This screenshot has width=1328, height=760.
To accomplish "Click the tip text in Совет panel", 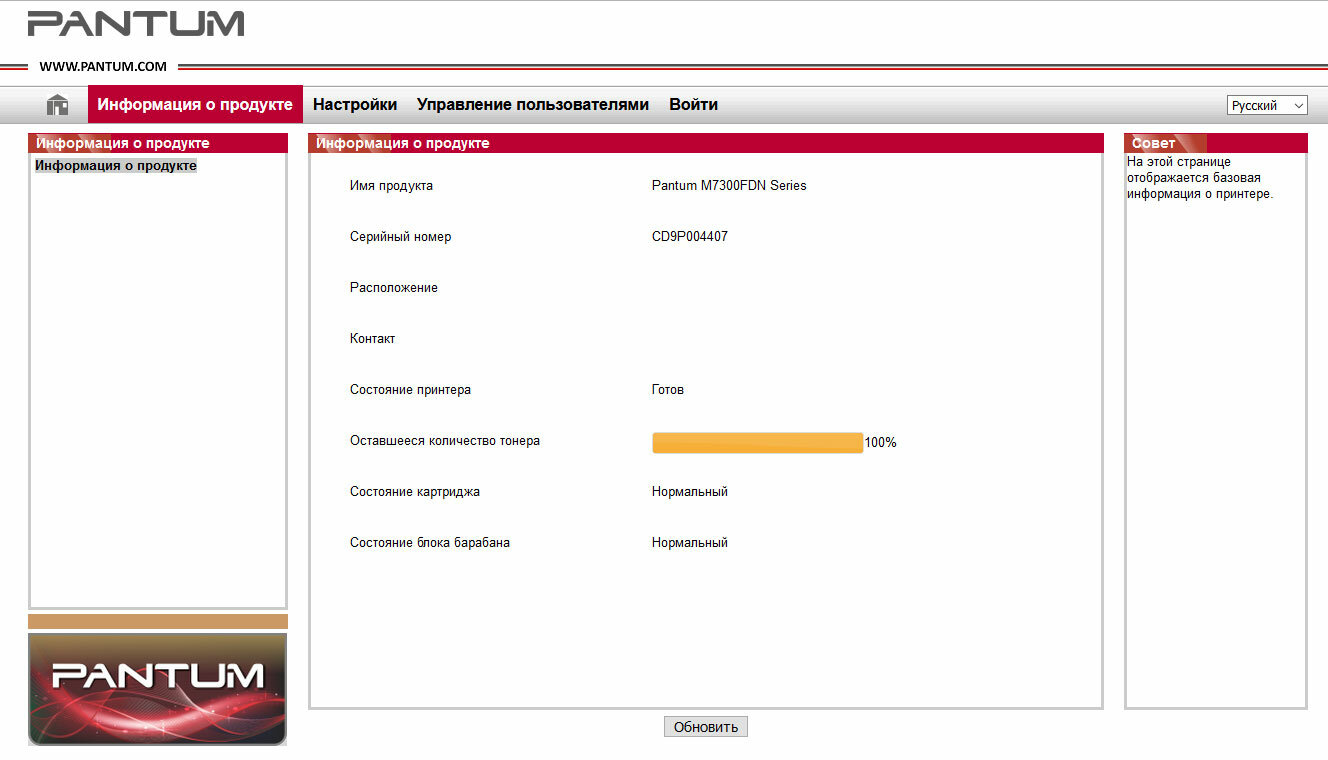I will pos(1200,178).
